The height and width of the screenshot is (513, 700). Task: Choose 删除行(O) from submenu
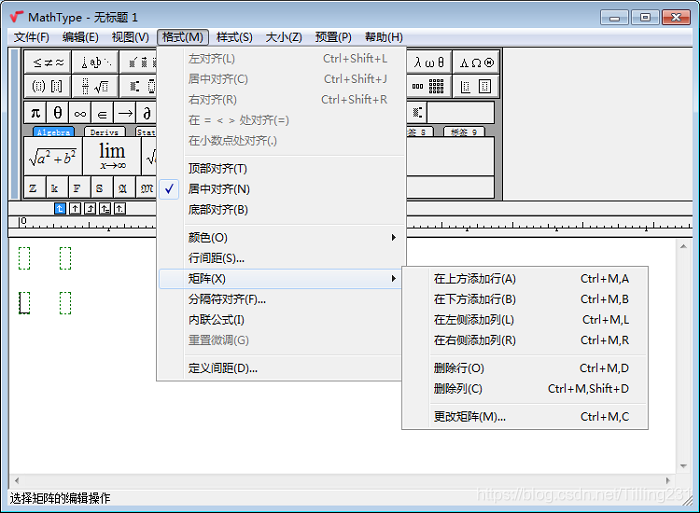tap(525, 368)
